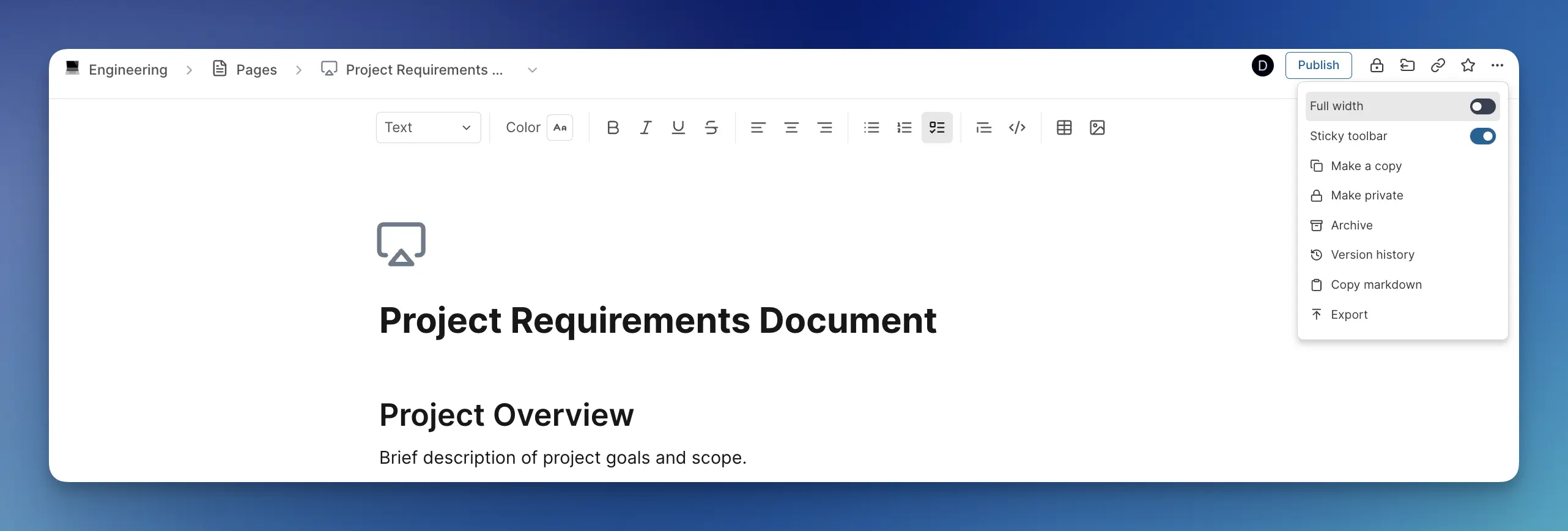Select Copy markdown
This screenshot has width=1568, height=531.
pos(1402,284)
